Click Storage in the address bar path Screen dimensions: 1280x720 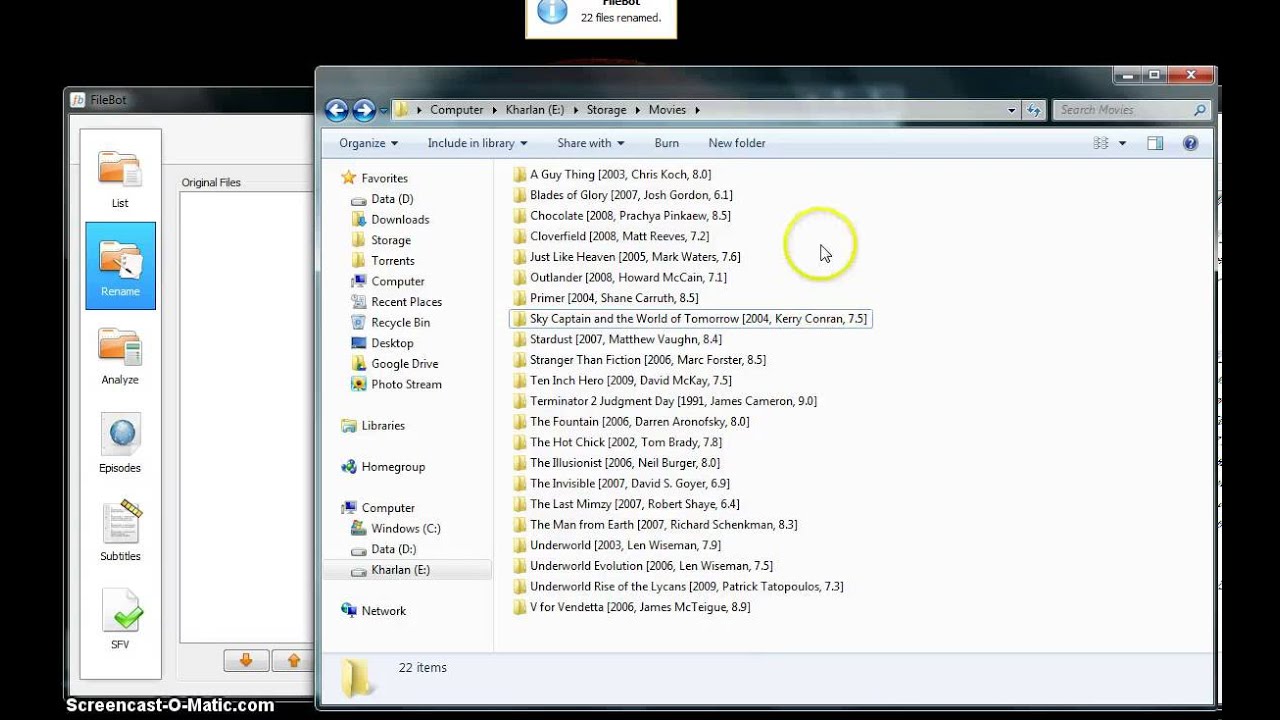tap(606, 110)
